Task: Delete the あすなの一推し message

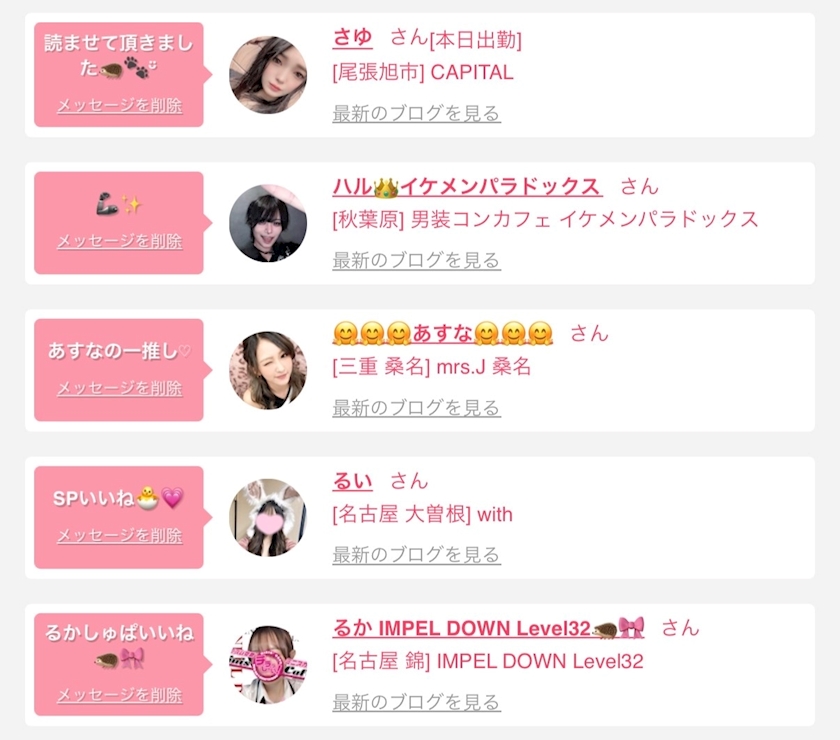Action: (x=119, y=388)
